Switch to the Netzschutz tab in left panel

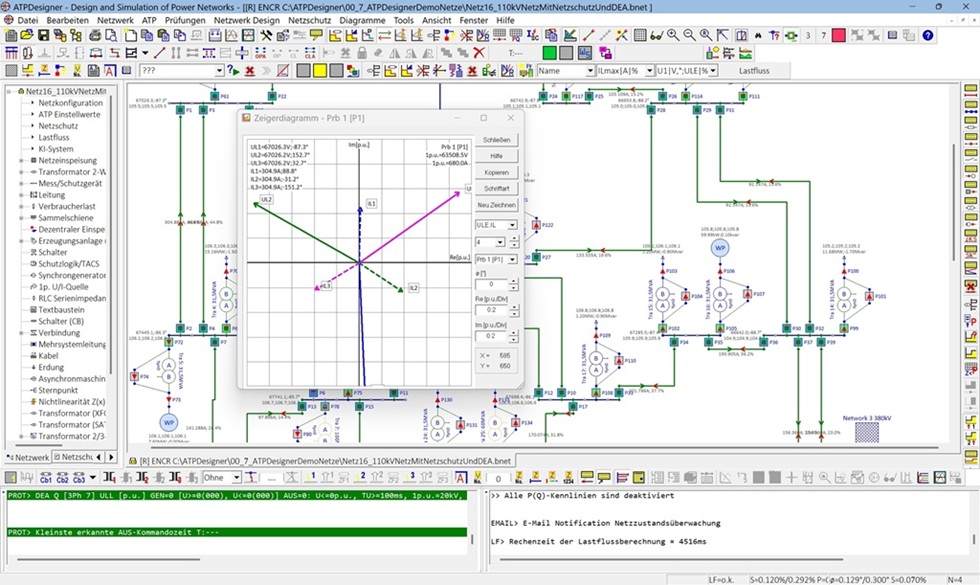click(77, 457)
